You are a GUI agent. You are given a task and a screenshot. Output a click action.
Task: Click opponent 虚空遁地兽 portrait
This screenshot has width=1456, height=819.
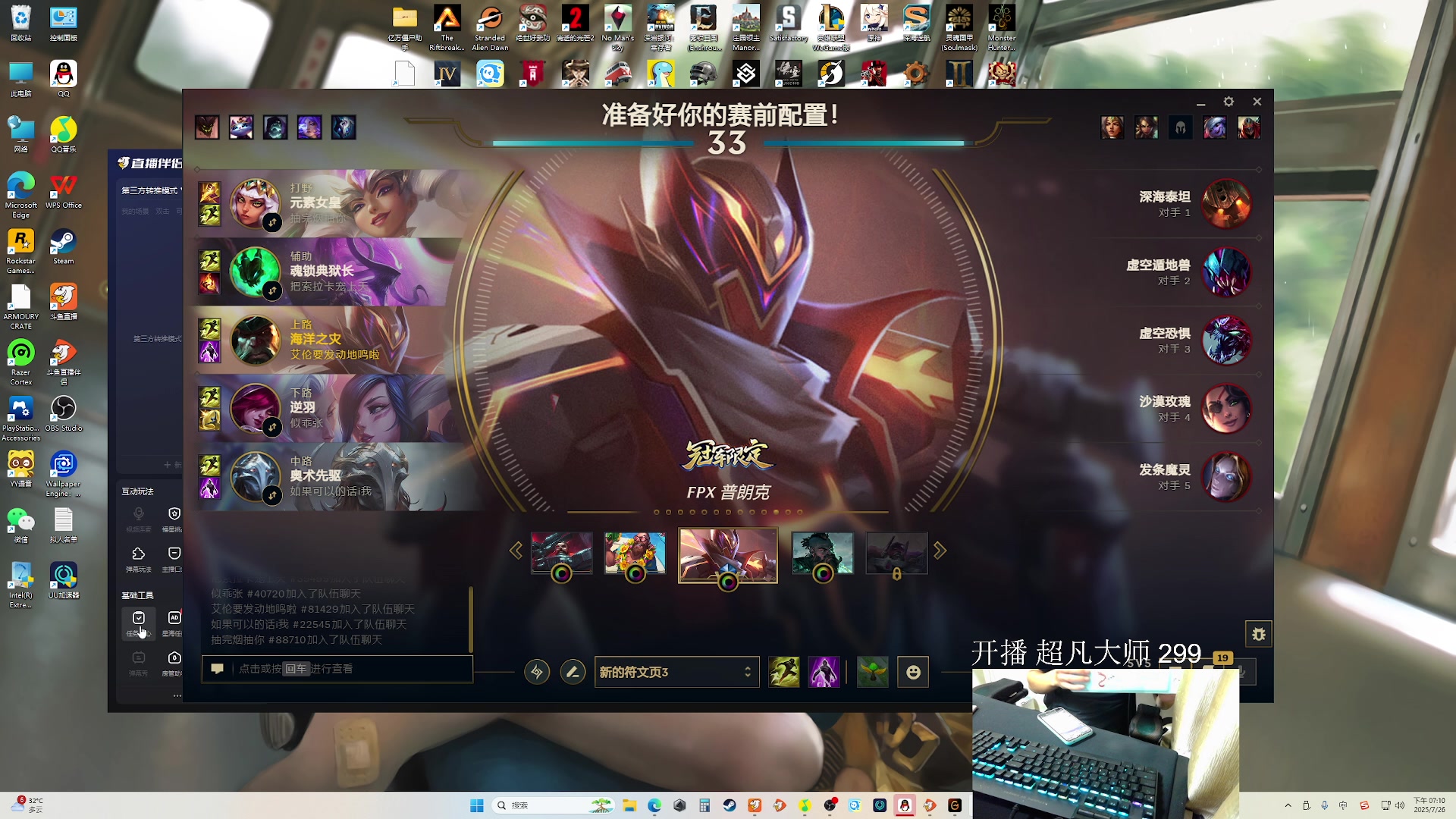tap(1227, 272)
